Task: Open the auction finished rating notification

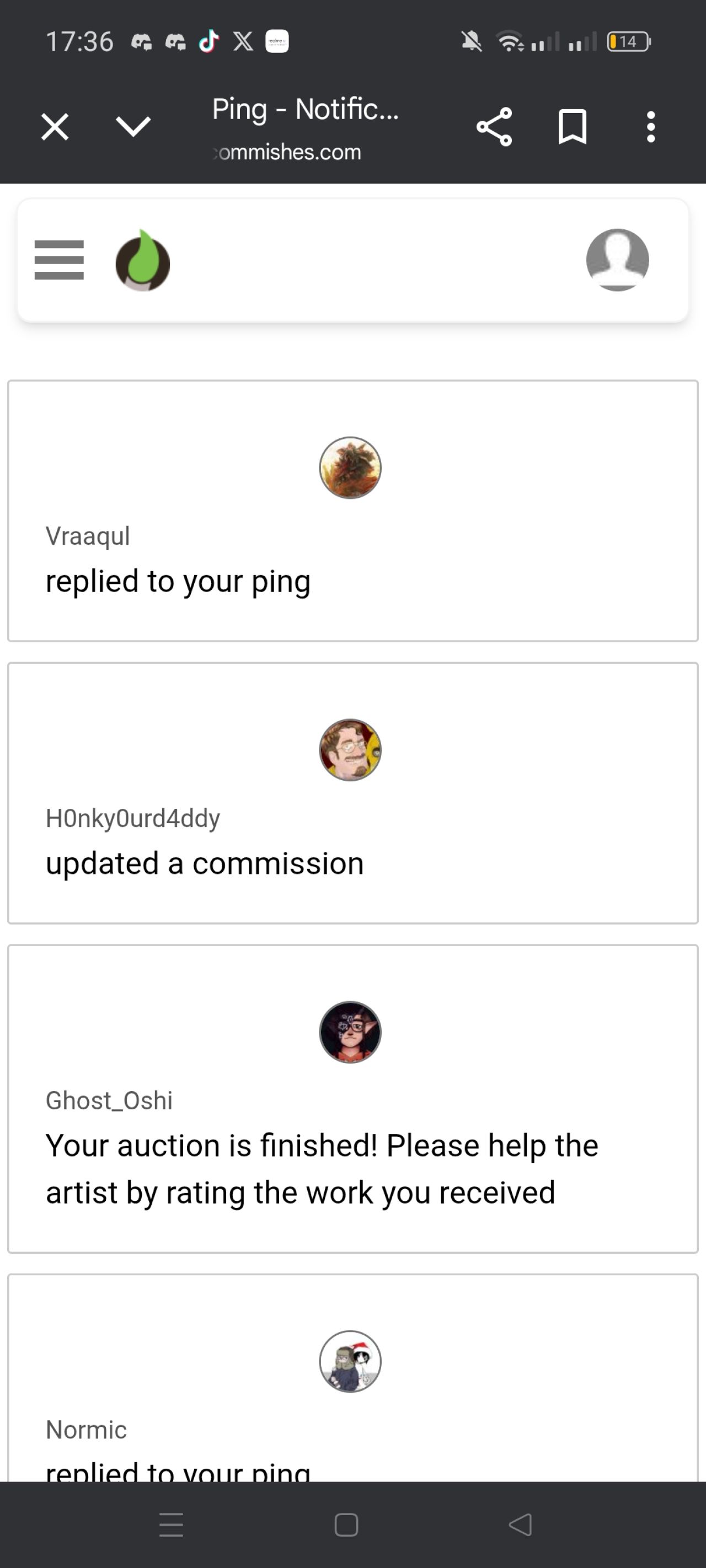Action: pyautogui.click(x=322, y=1169)
